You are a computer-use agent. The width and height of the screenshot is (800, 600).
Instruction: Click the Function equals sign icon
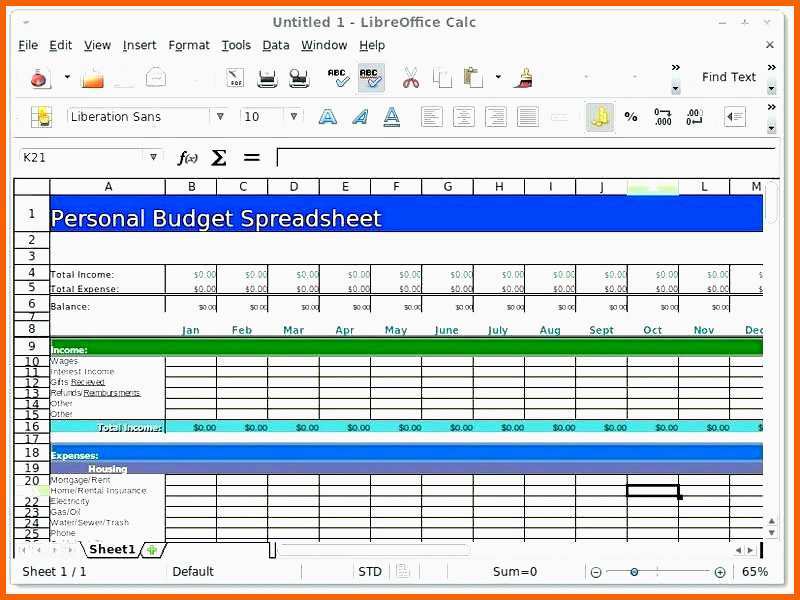coord(252,157)
